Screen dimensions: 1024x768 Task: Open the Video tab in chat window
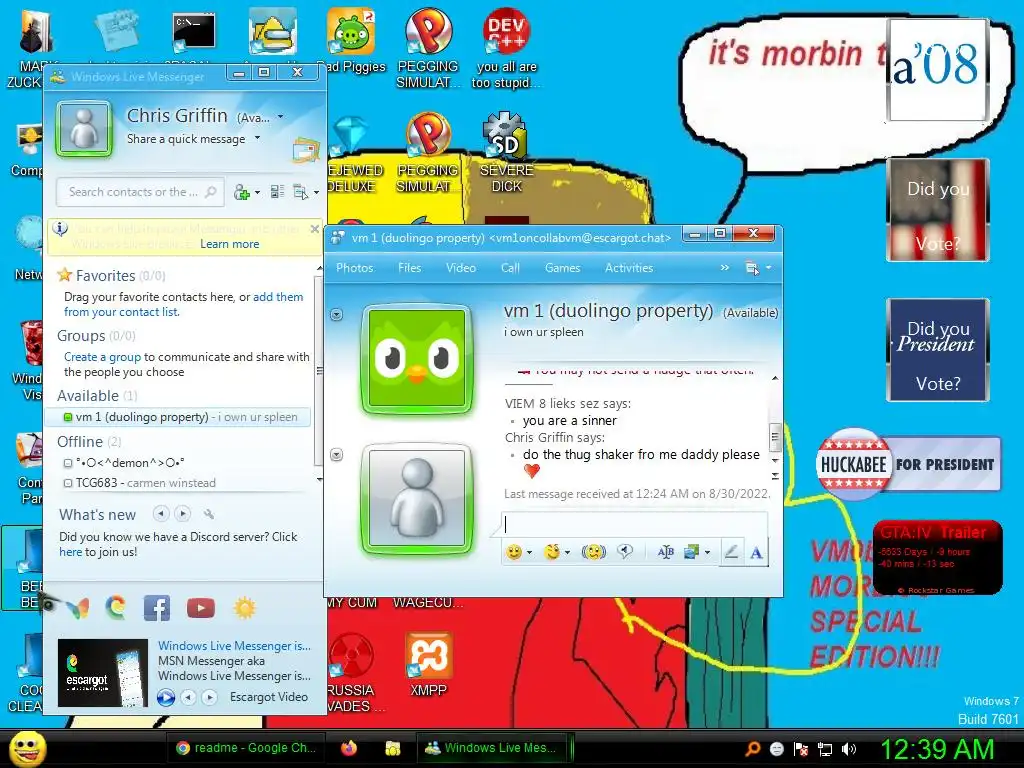460,268
